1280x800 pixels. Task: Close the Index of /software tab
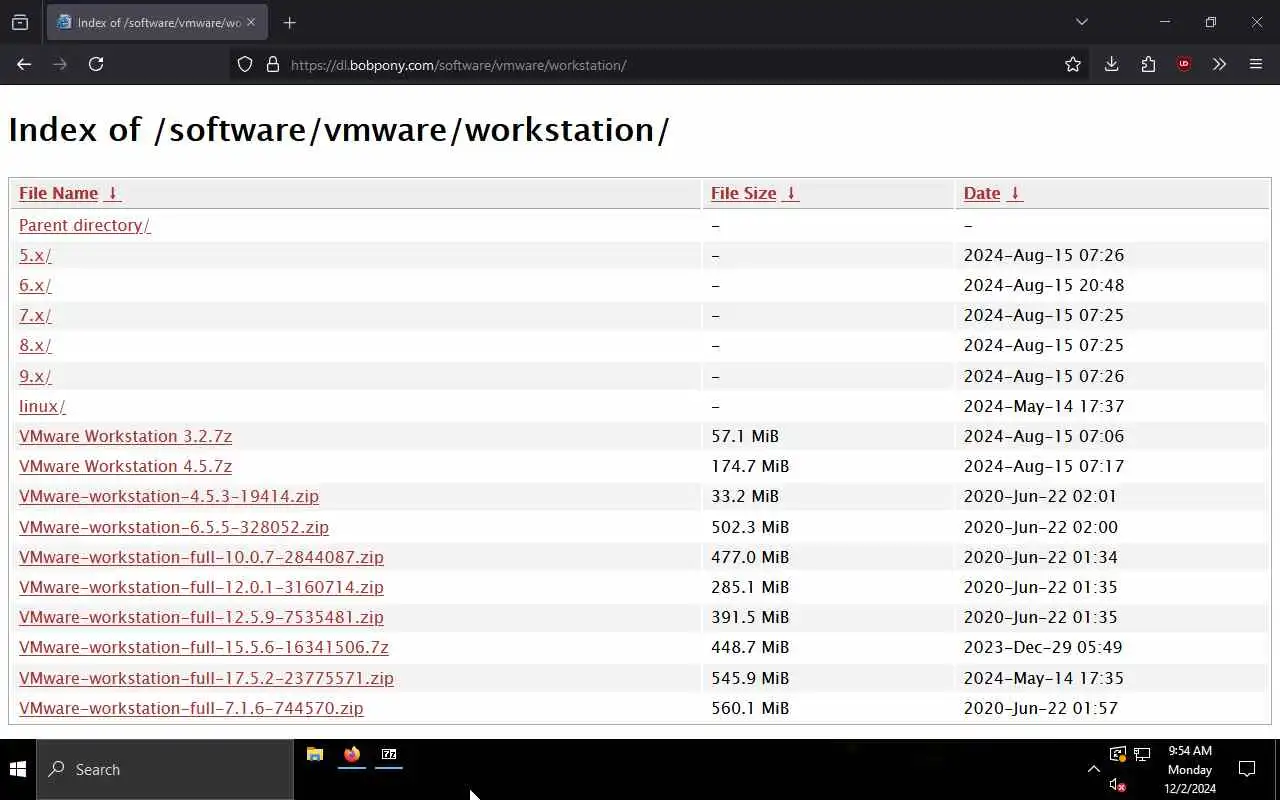point(251,22)
